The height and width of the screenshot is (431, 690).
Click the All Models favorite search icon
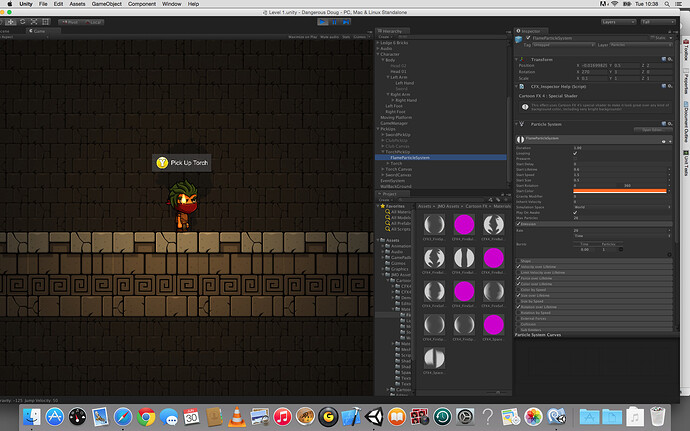click(x=388, y=217)
